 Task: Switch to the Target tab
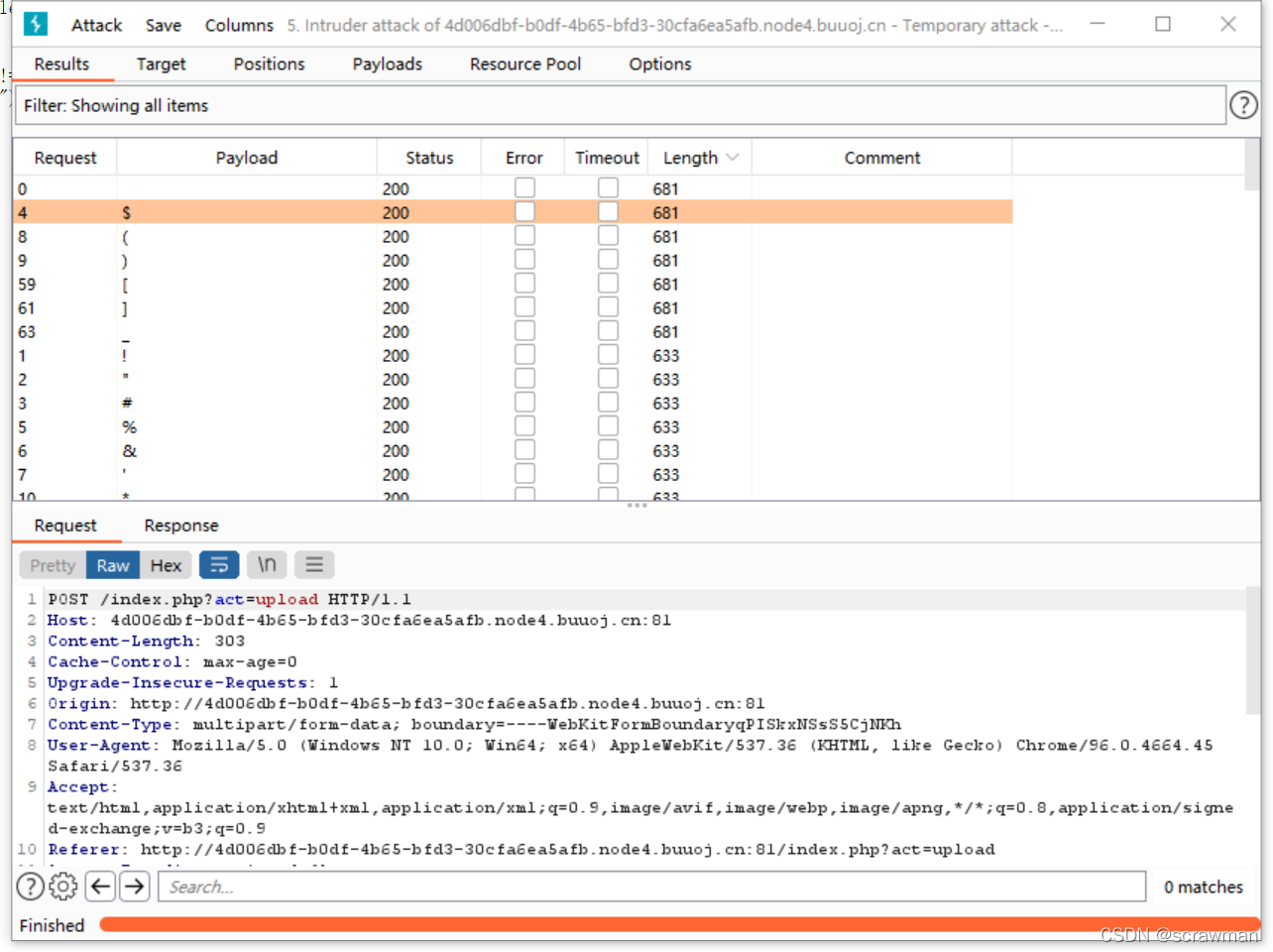point(161,64)
